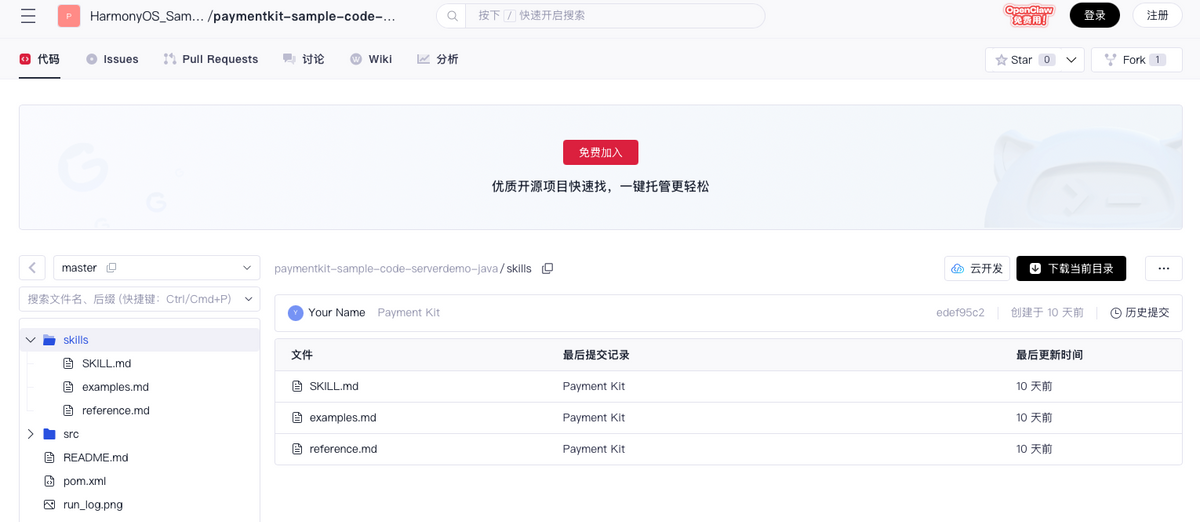Viewport: 1200px width, 522px height.
Task: Click the search magnifier icon
Action: (x=453, y=16)
